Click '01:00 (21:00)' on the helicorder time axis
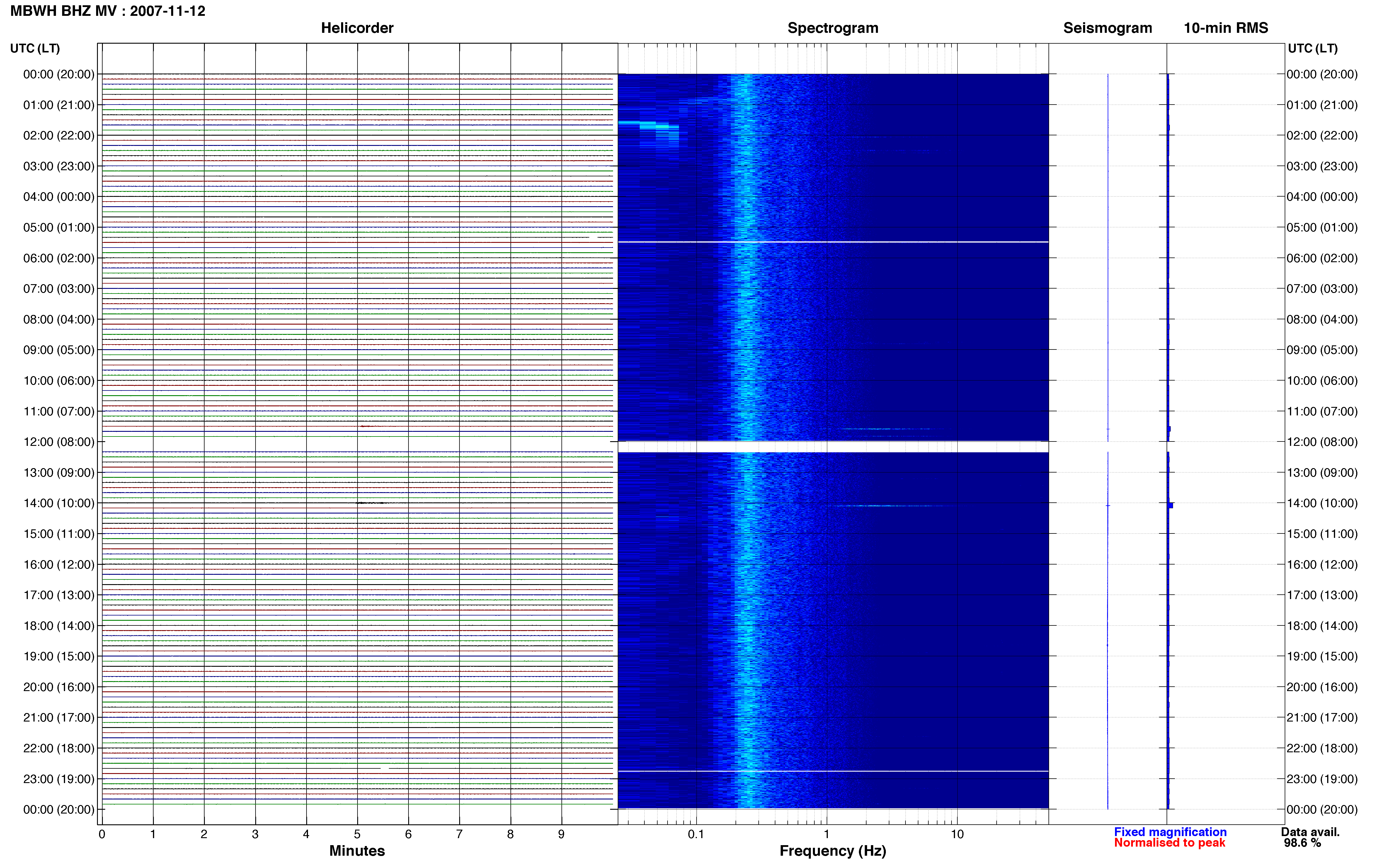This screenshot has height=868, width=1389. click(x=59, y=105)
